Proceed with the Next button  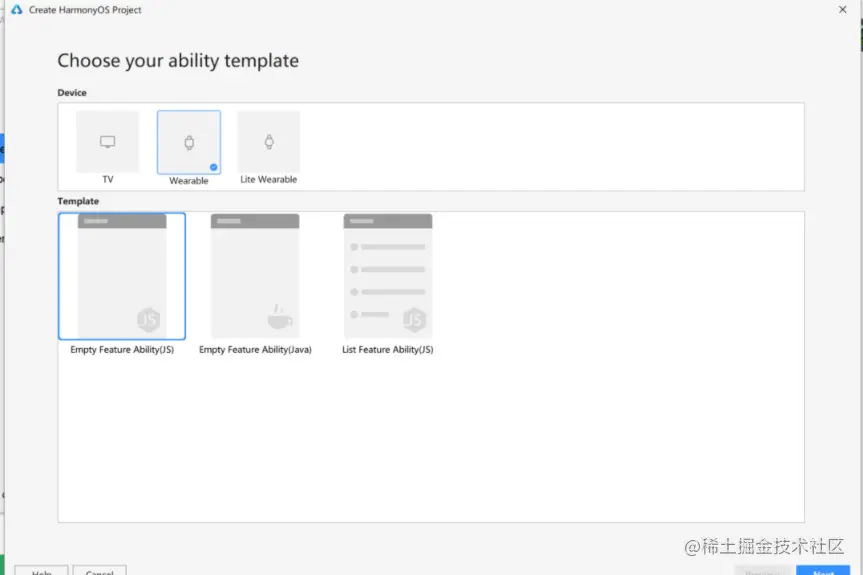point(823,571)
